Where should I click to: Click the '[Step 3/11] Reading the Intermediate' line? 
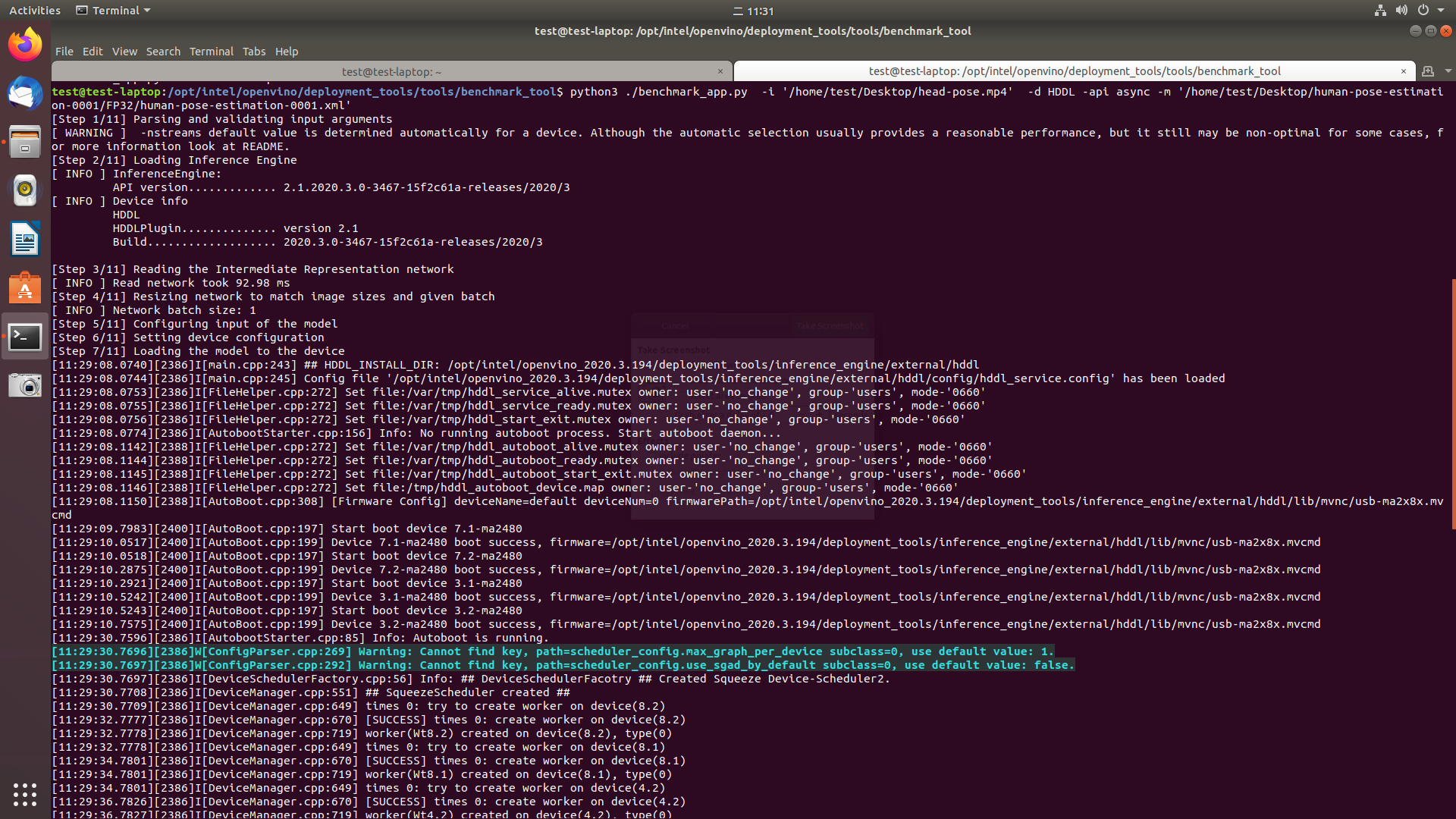tap(253, 269)
